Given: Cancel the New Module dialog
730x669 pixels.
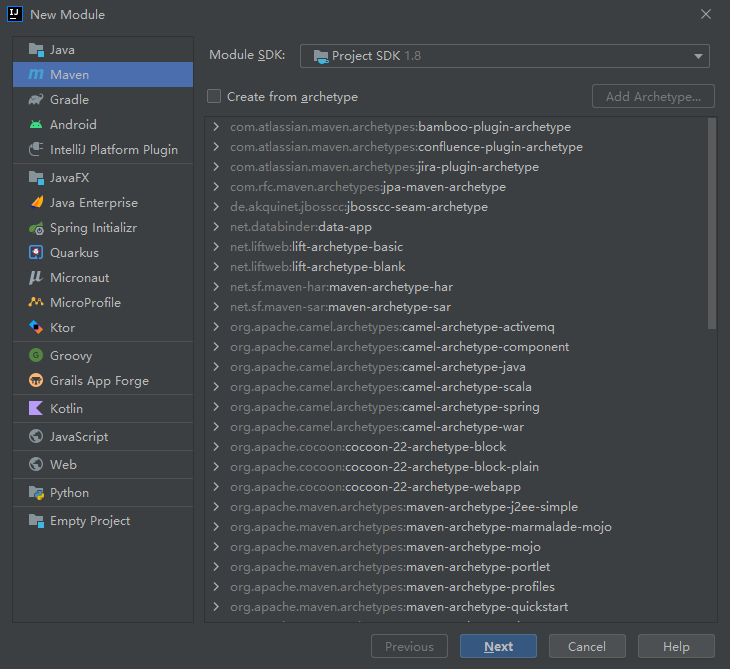Looking at the screenshot, I should 587,646.
